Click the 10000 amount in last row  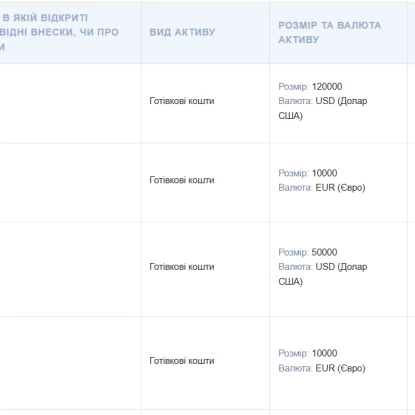[324, 353]
